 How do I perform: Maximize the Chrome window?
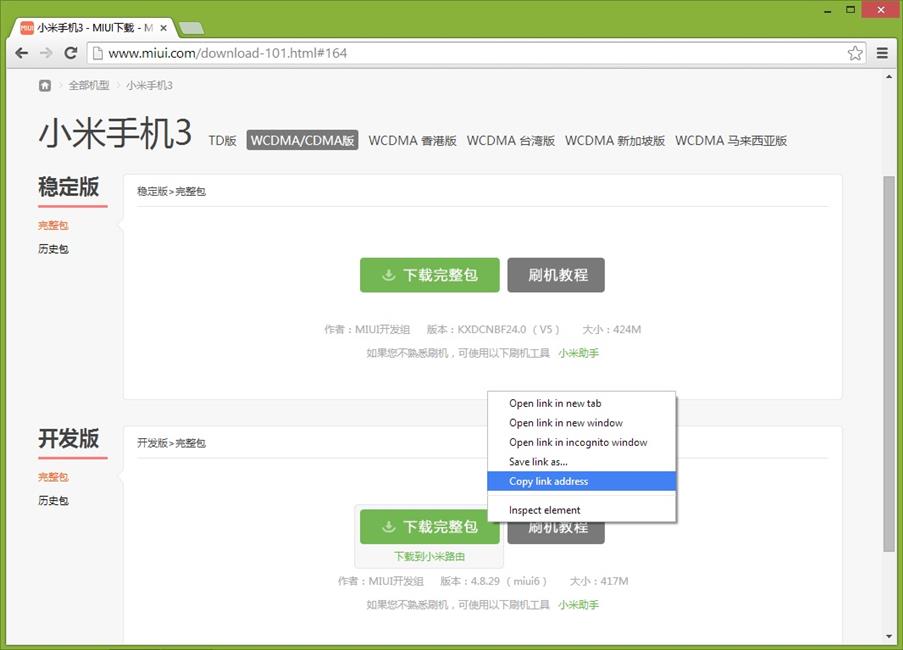[x=850, y=10]
